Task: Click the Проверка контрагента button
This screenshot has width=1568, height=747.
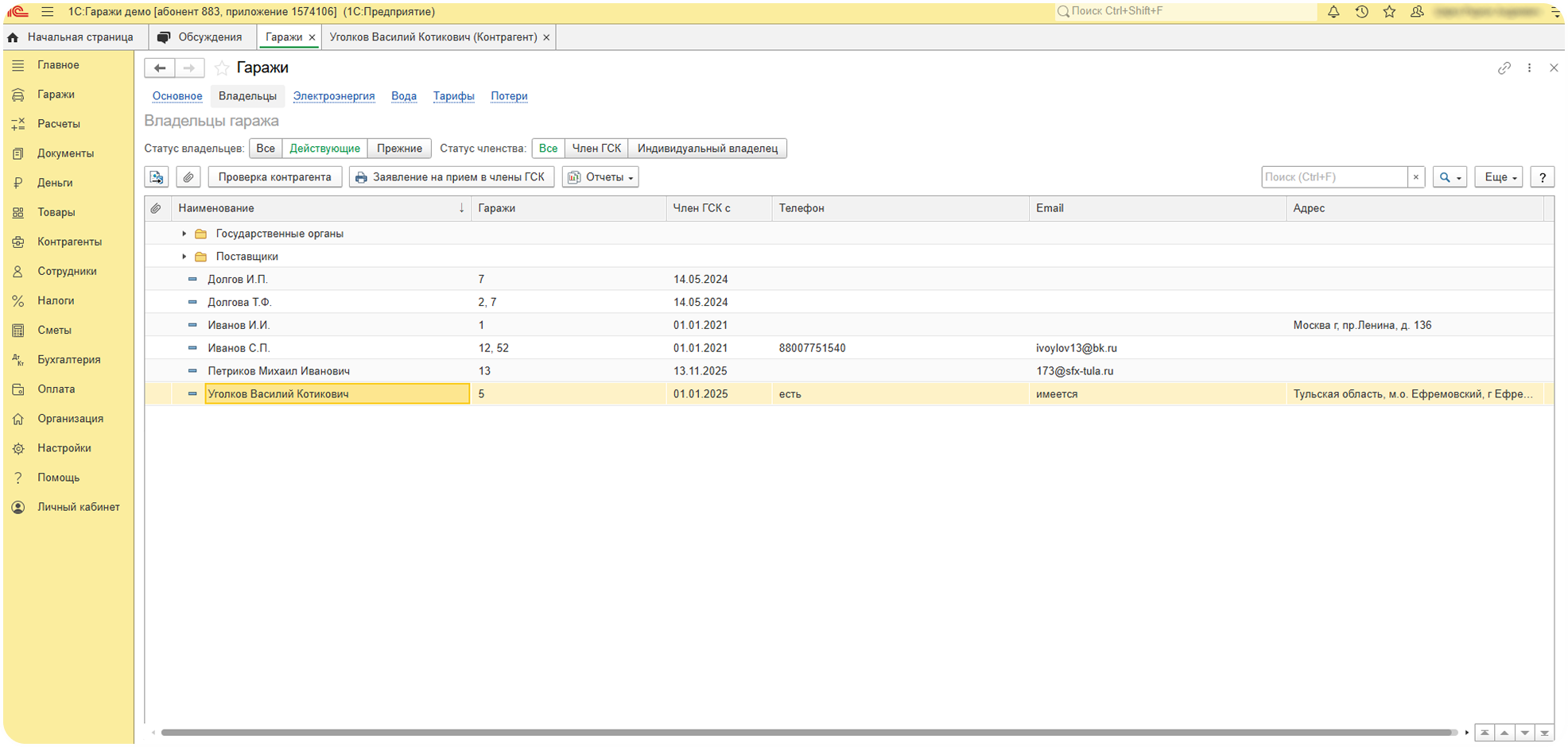Action: 274,177
